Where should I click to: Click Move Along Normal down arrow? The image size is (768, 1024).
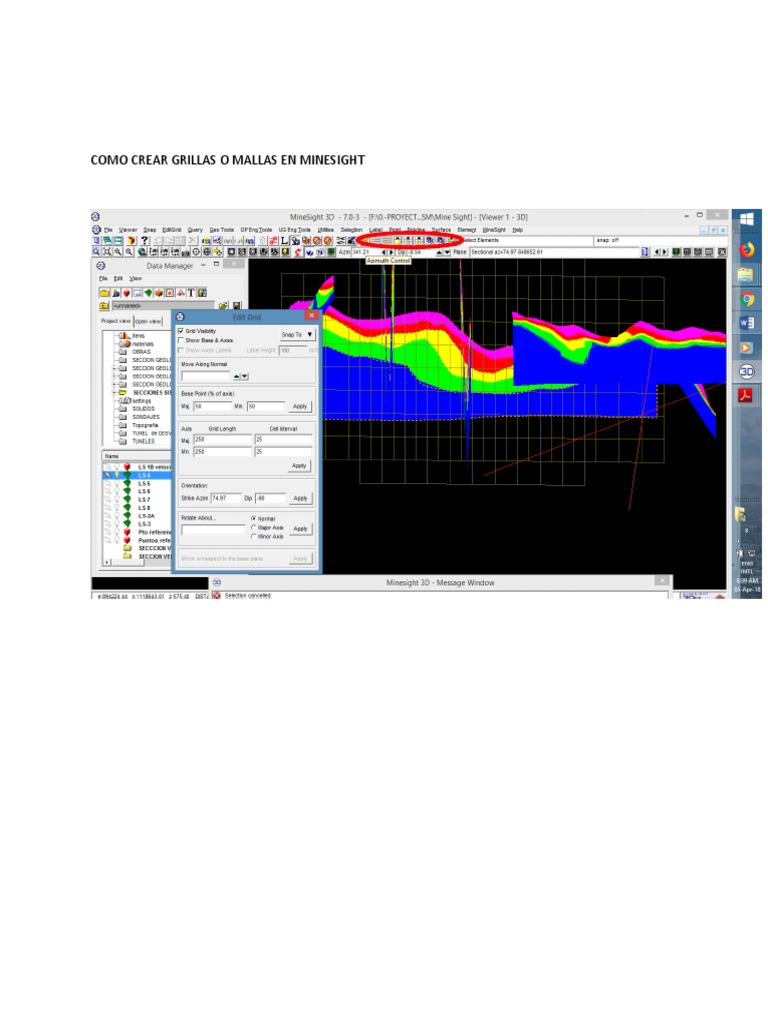245,377
